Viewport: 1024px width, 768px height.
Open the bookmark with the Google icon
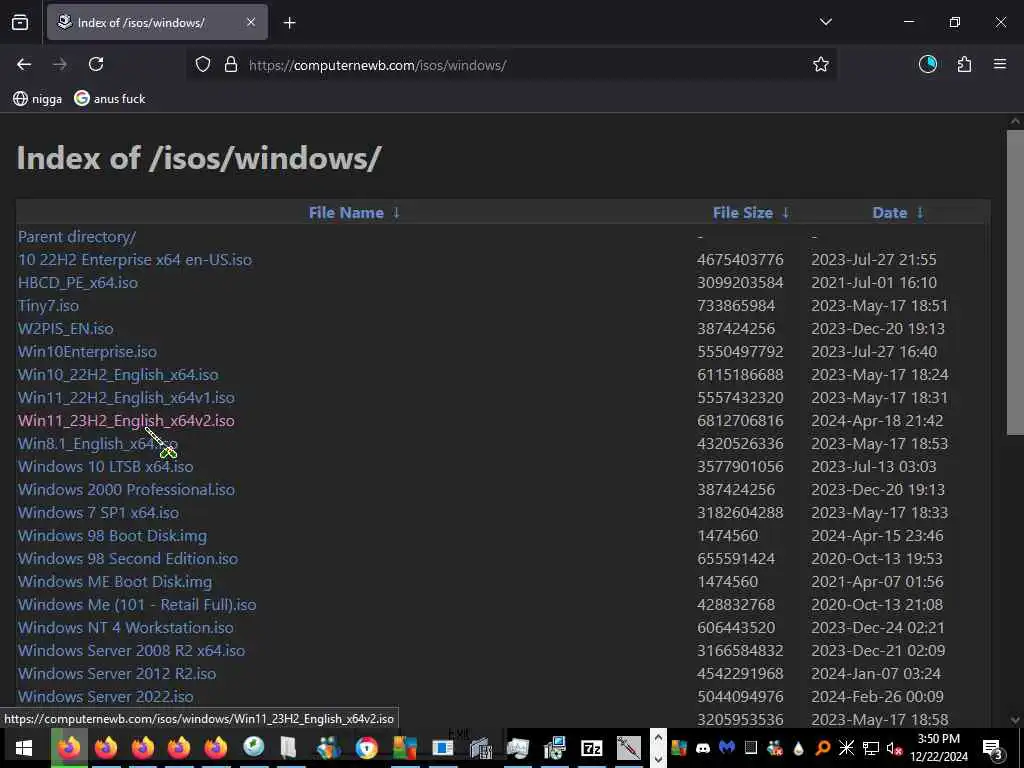coord(110,99)
